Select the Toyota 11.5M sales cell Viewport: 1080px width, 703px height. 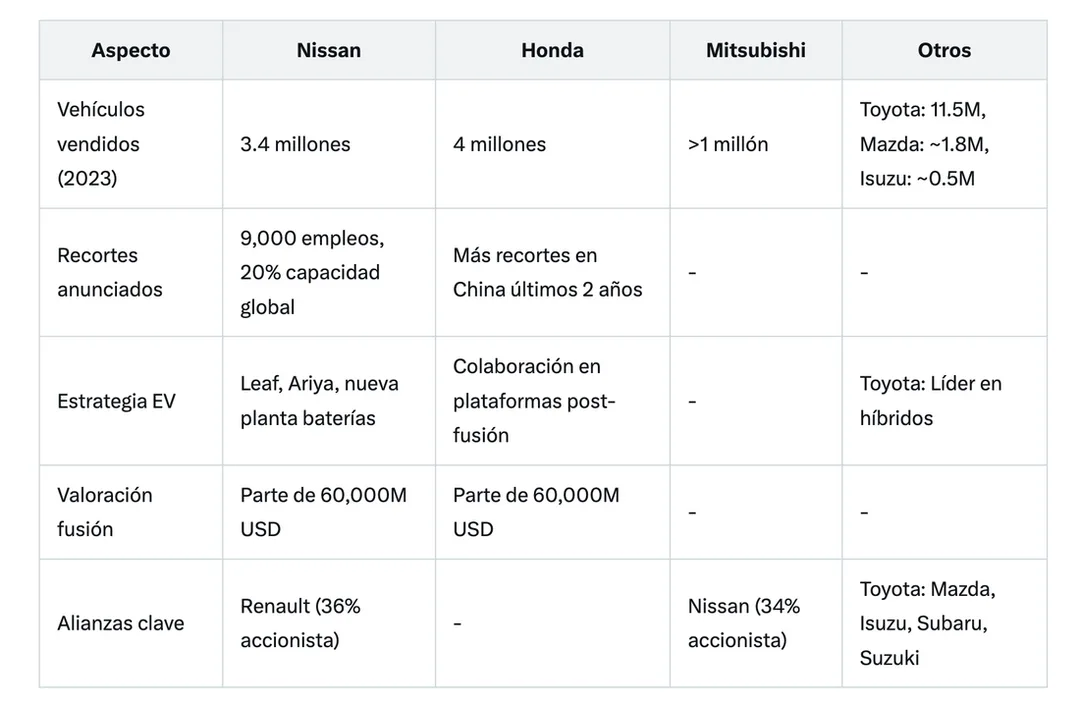tap(944, 144)
